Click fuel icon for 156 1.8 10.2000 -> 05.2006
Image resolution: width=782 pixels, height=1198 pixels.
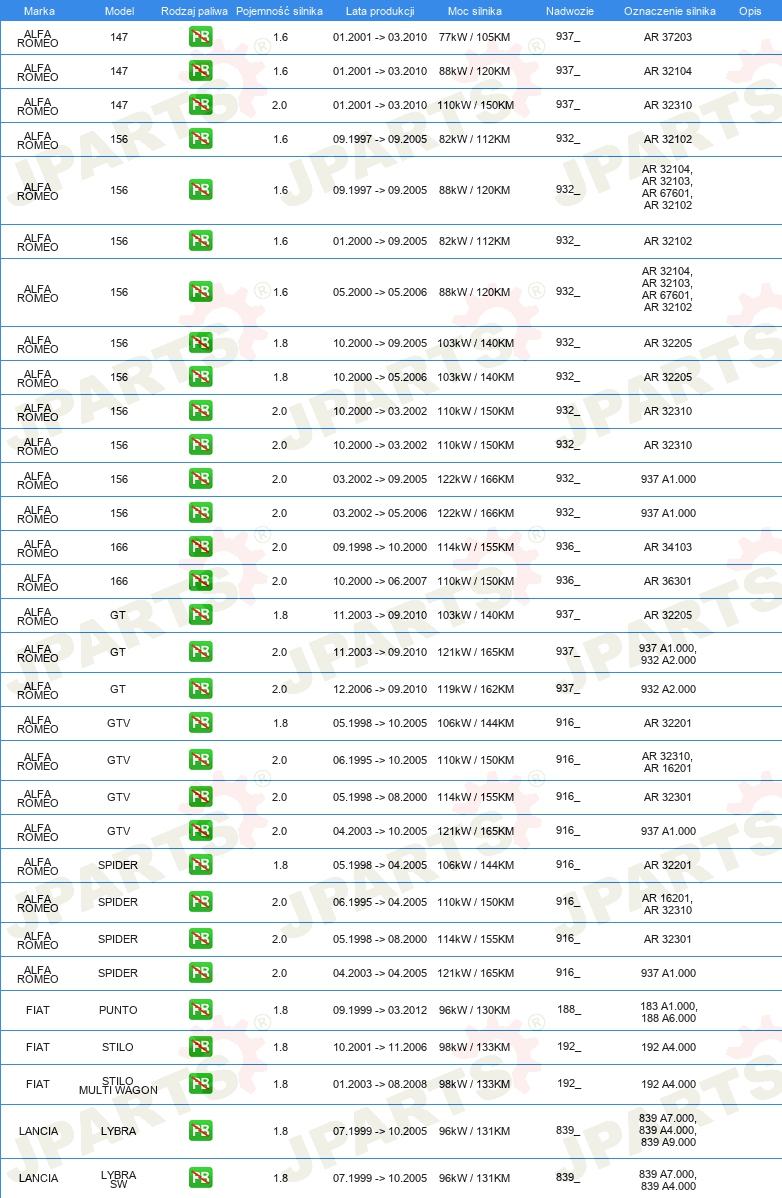point(201,377)
